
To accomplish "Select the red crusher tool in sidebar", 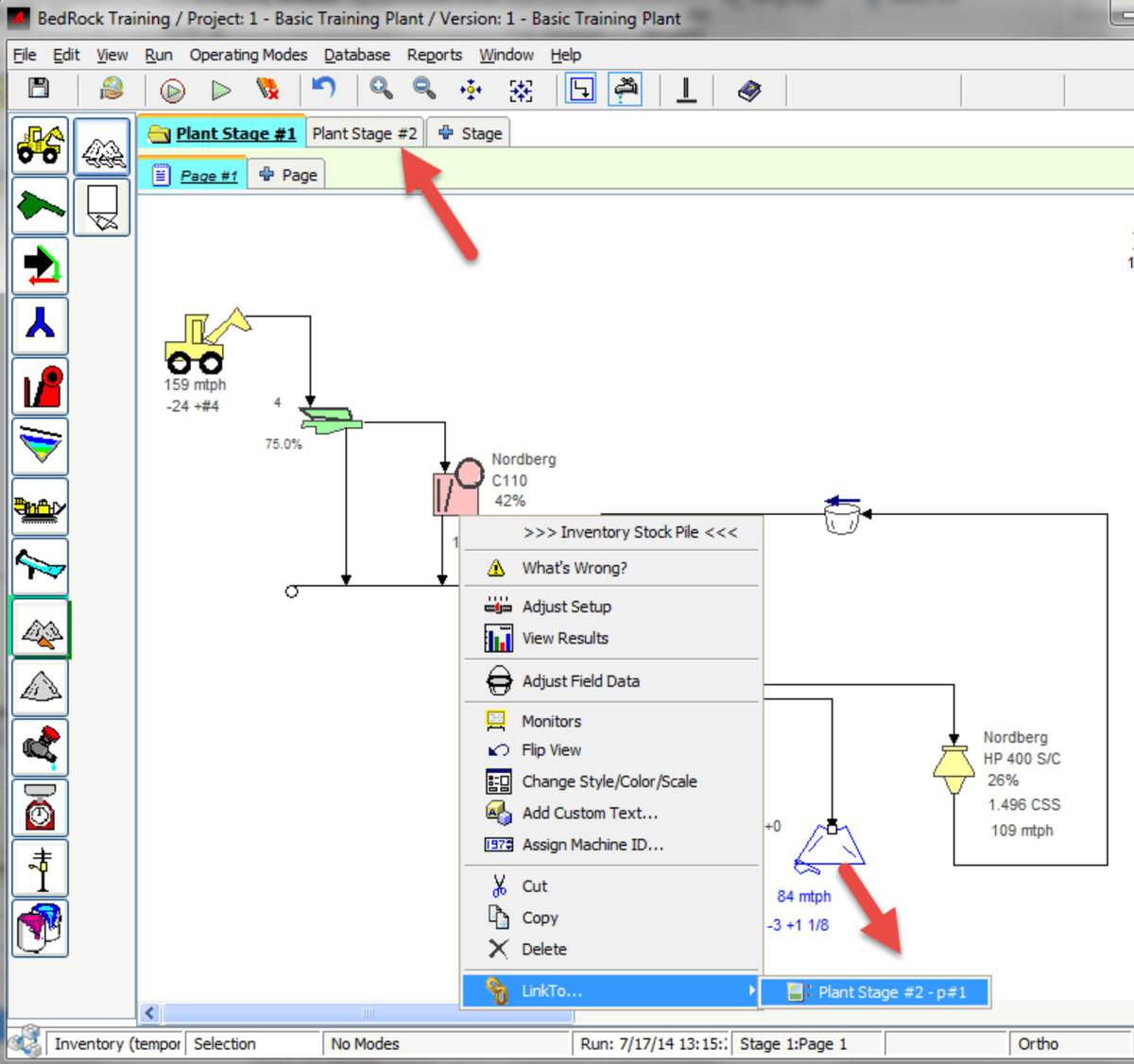I will pyautogui.click(x=40, y=386).
